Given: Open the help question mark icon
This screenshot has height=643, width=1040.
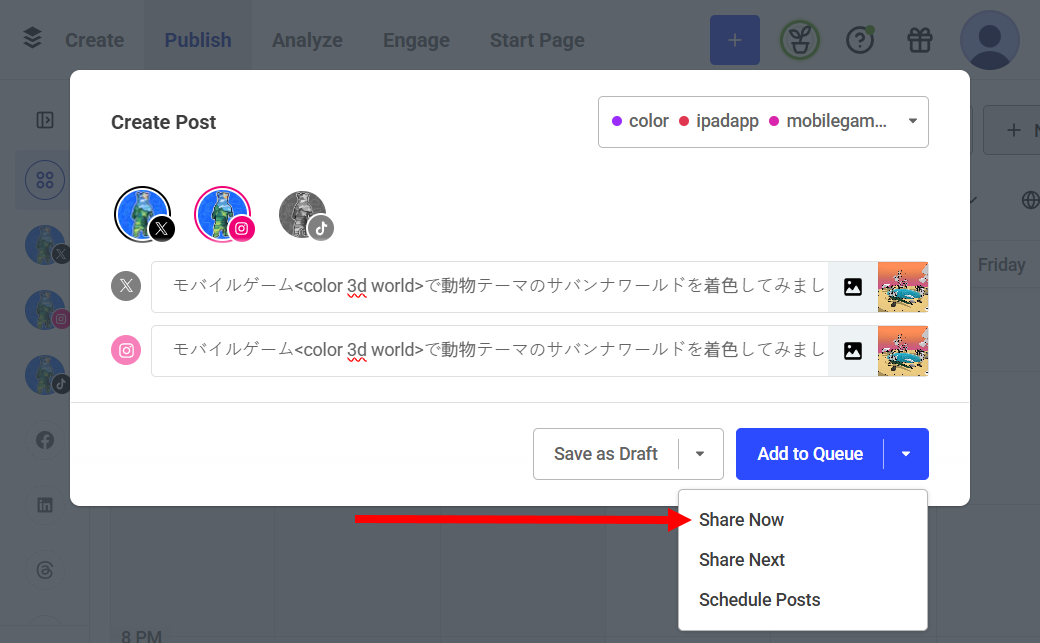Looking at the screenshot, I should 860,40.
